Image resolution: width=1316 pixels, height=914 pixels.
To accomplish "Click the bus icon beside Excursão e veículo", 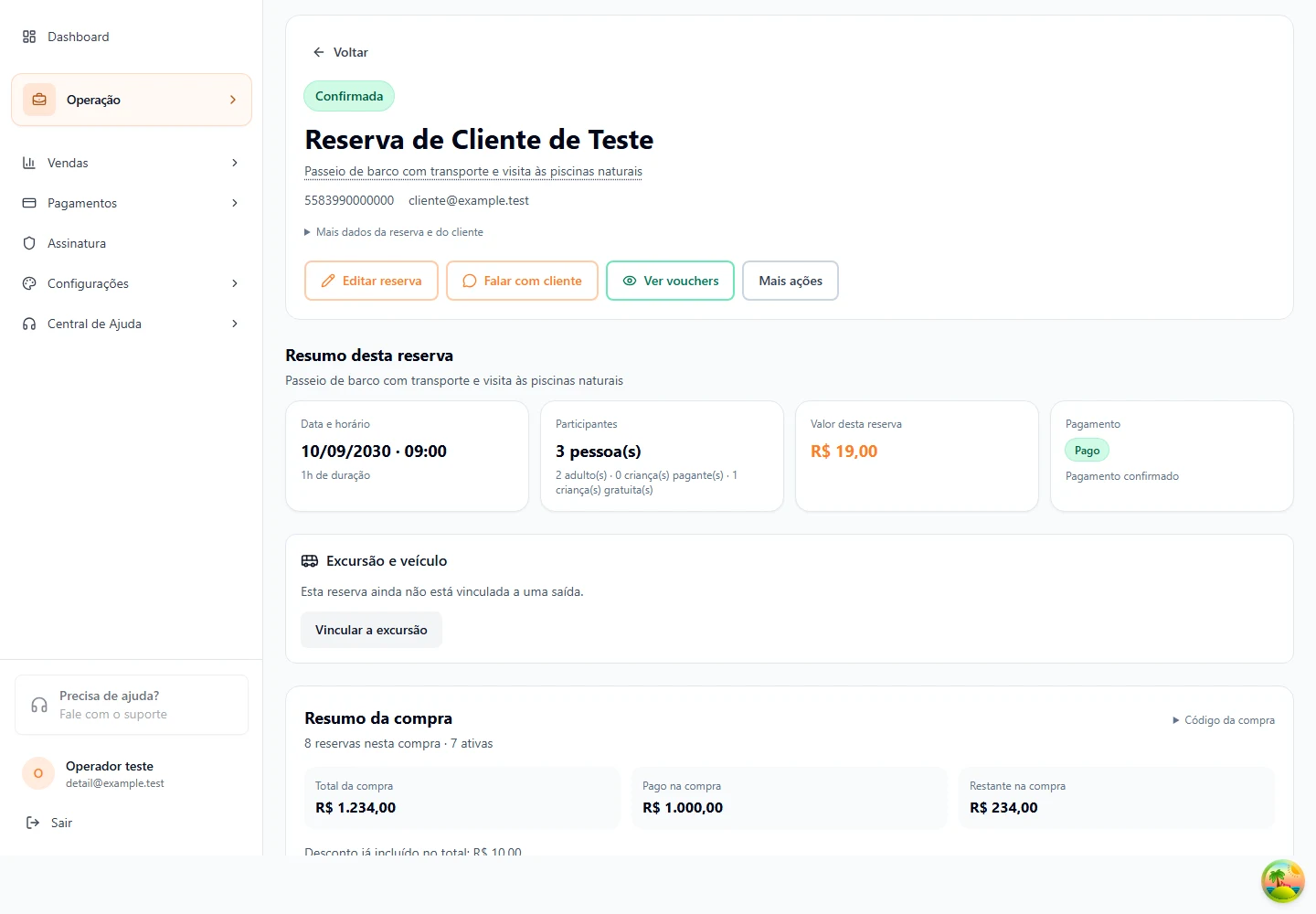I will 310,561.
